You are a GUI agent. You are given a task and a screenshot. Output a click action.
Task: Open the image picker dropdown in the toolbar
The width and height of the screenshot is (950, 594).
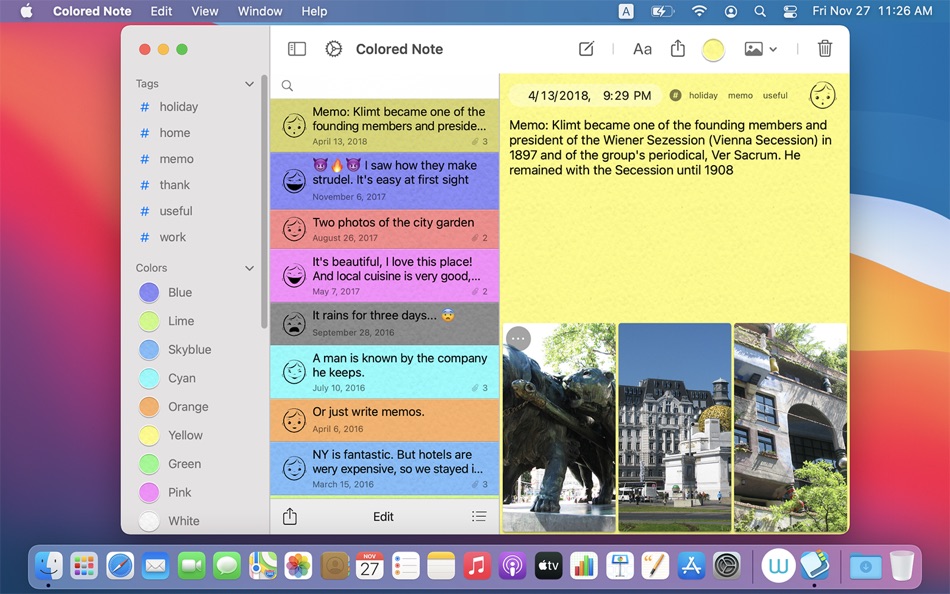(x=763, y=48)
